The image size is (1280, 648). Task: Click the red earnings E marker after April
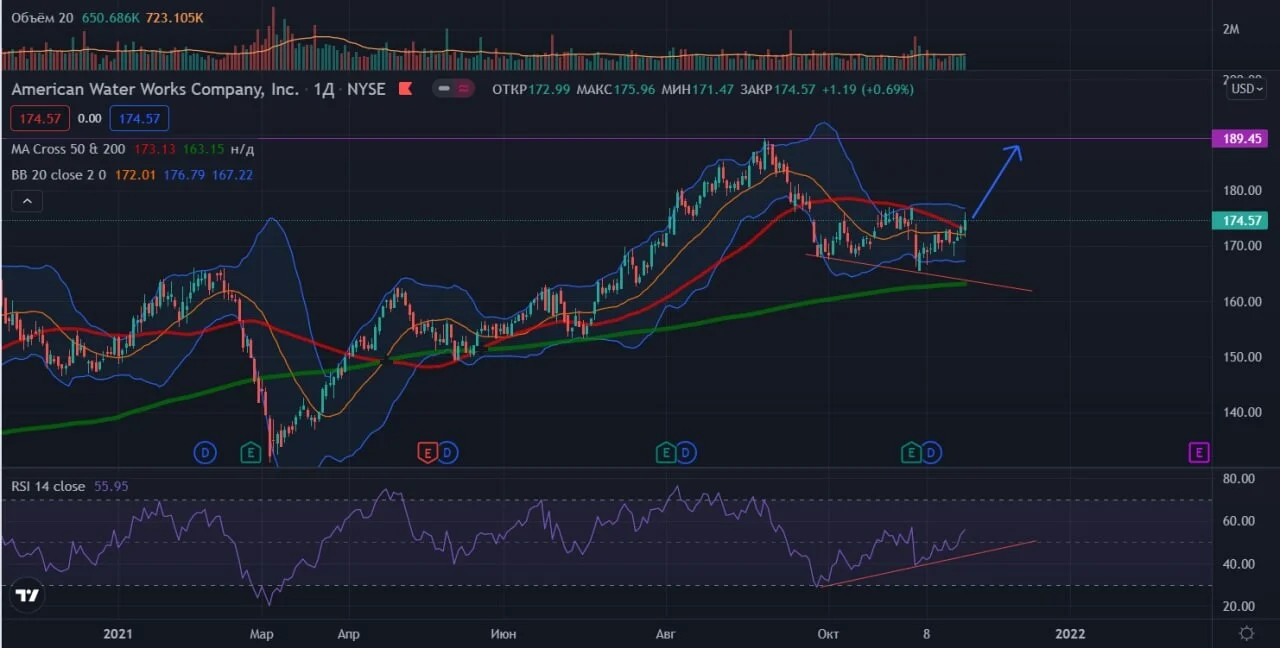427,454
